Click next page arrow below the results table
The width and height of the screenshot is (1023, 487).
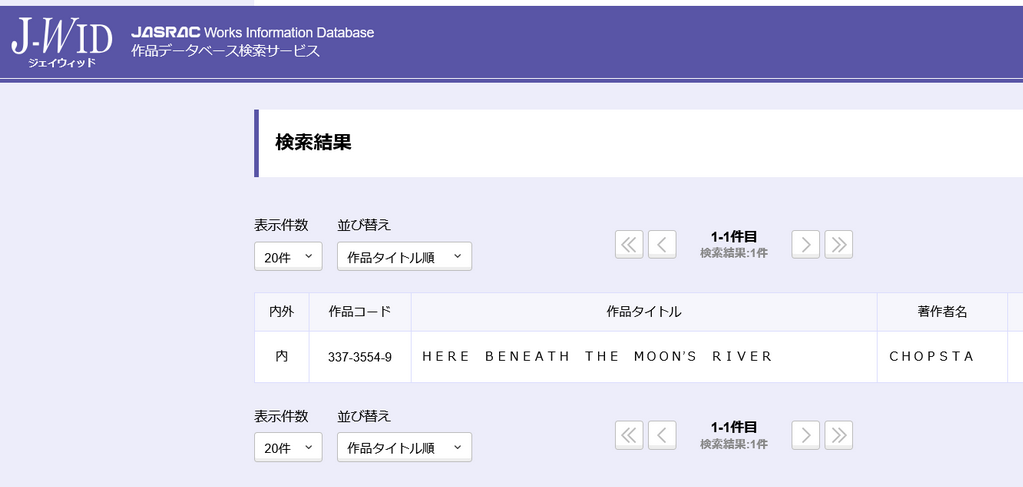click(806, 434)
